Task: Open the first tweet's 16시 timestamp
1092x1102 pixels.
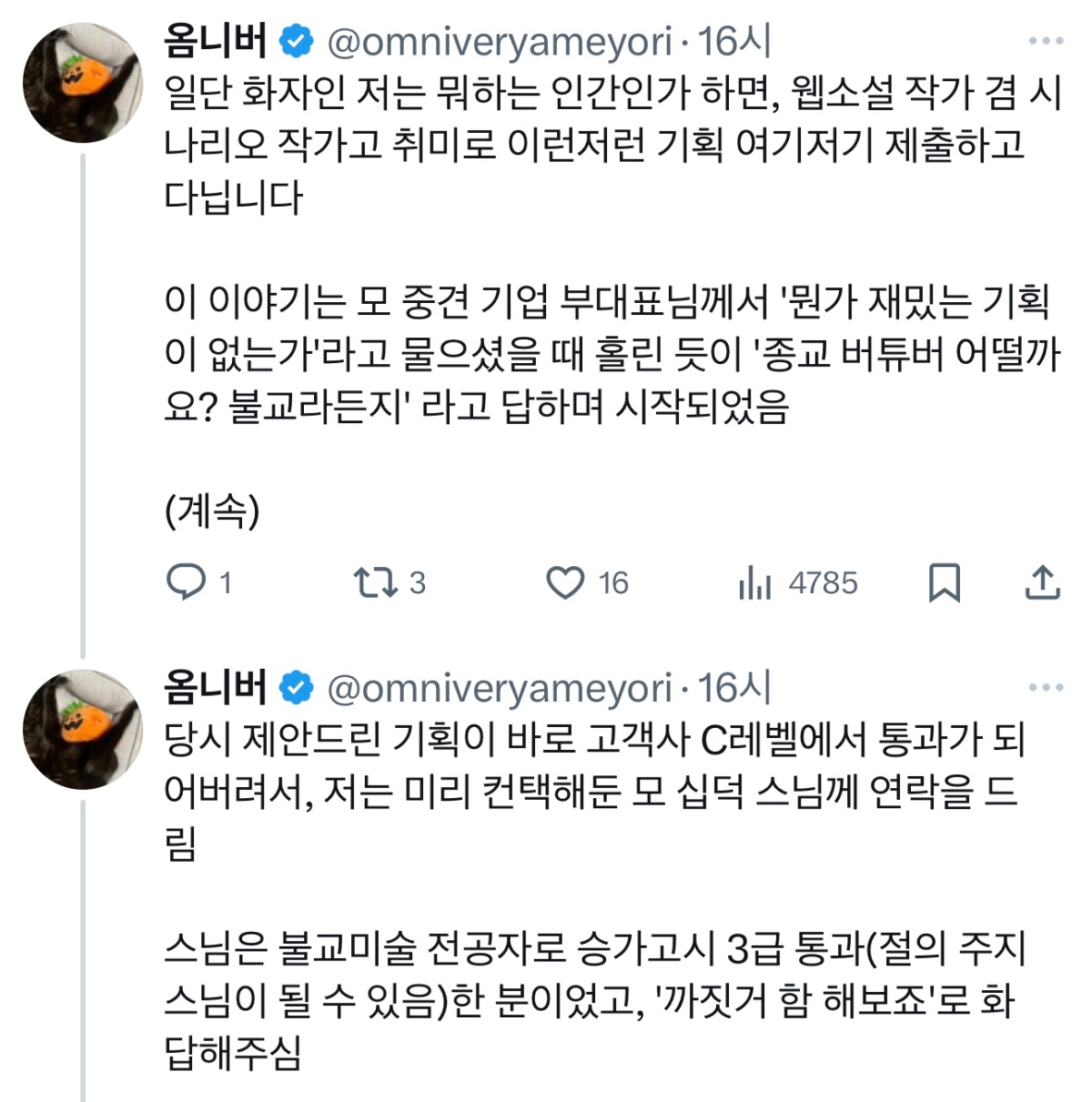Action: tap(734, 42)
